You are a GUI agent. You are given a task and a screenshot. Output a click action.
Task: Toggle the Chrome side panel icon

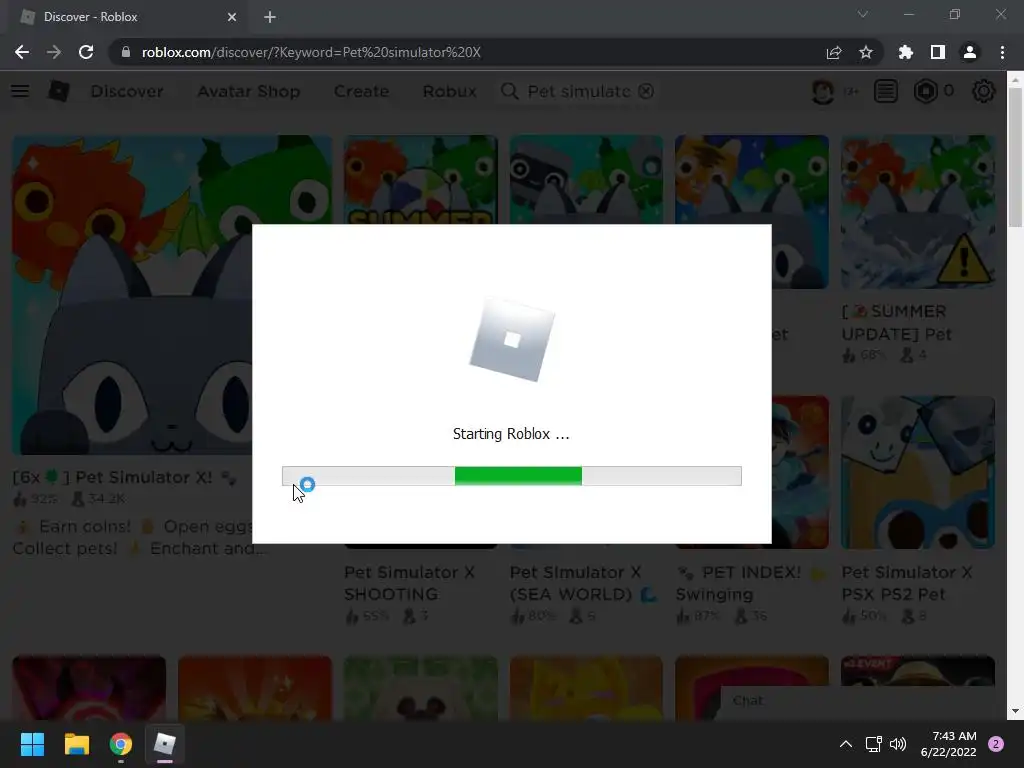[938, 52]
